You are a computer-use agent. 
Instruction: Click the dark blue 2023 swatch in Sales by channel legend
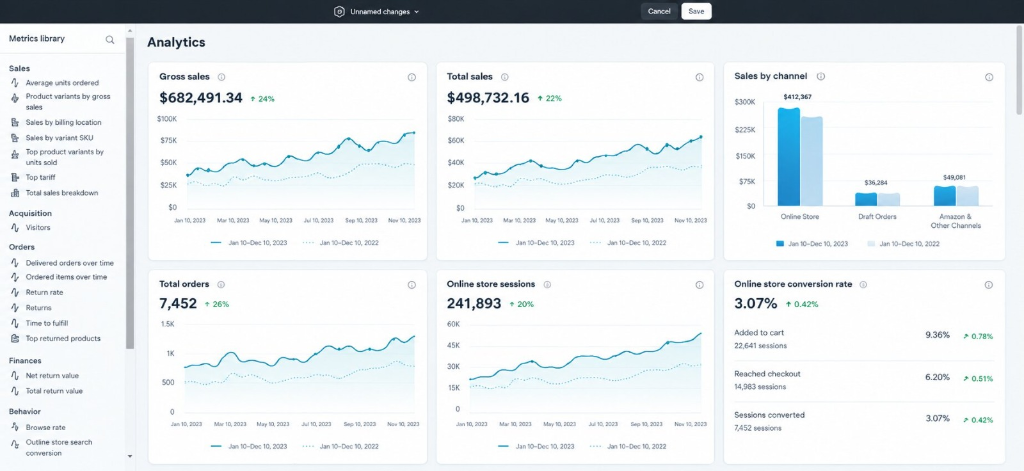(x=779, y=243)
